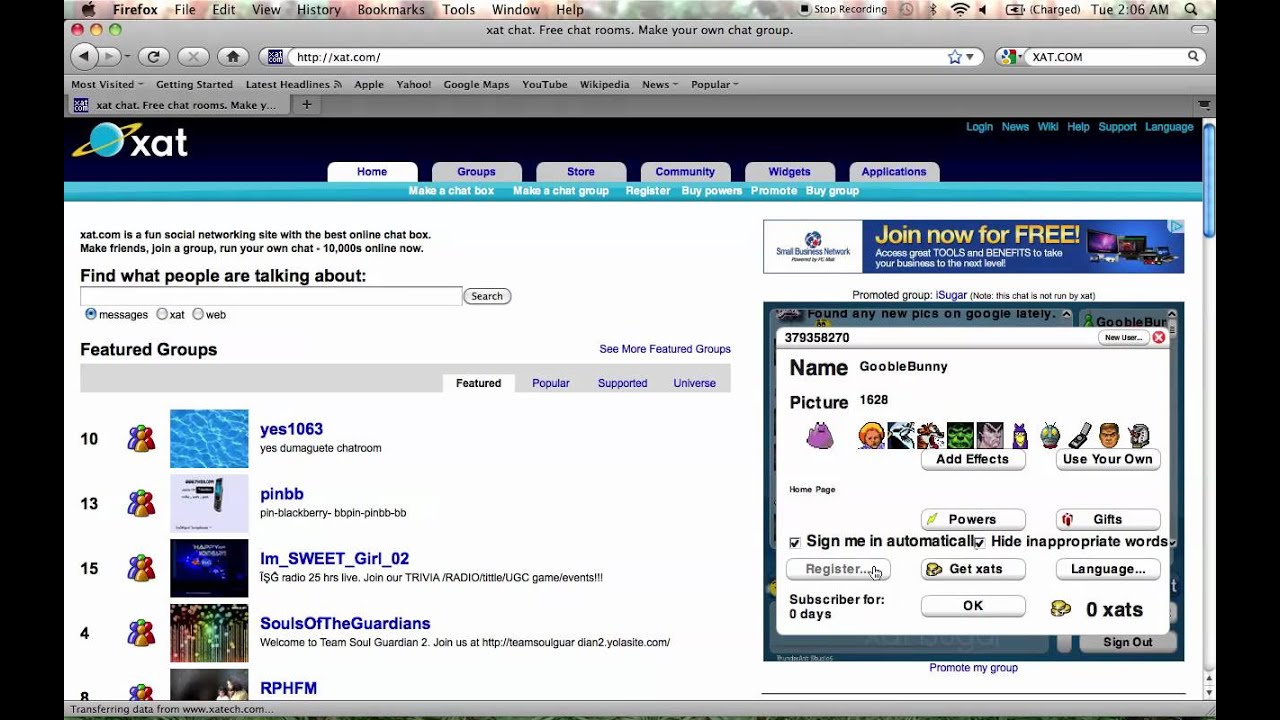Select the gray robot knight avatar

coord(1139,436)
